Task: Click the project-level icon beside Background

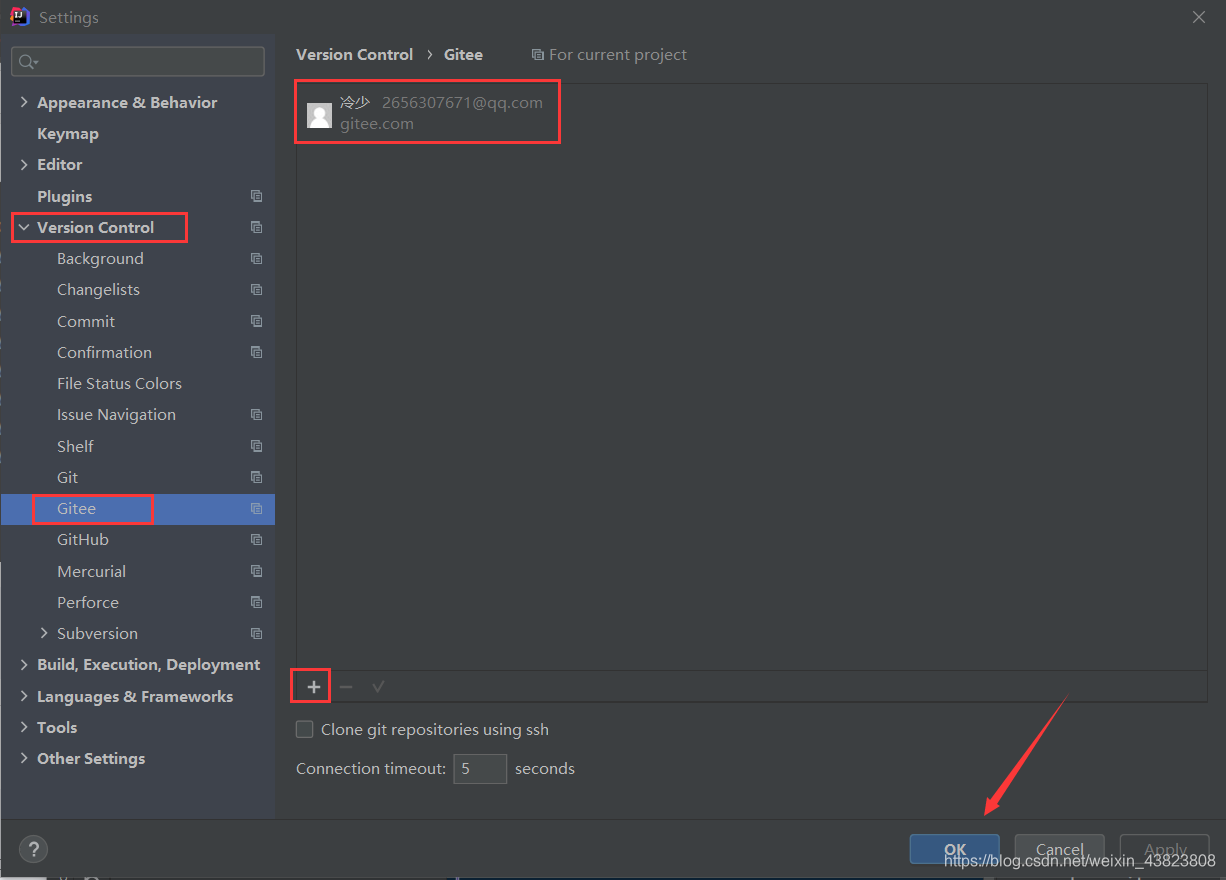Action: [257, 258]
